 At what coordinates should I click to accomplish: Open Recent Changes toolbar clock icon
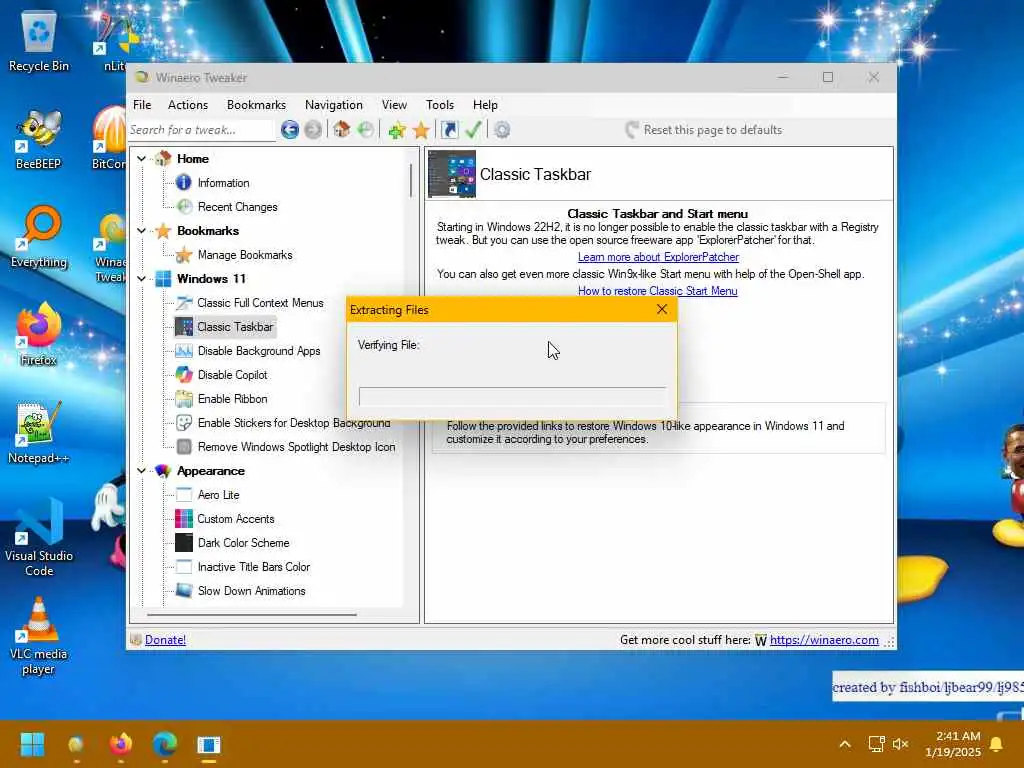click(x=366, y=130)
